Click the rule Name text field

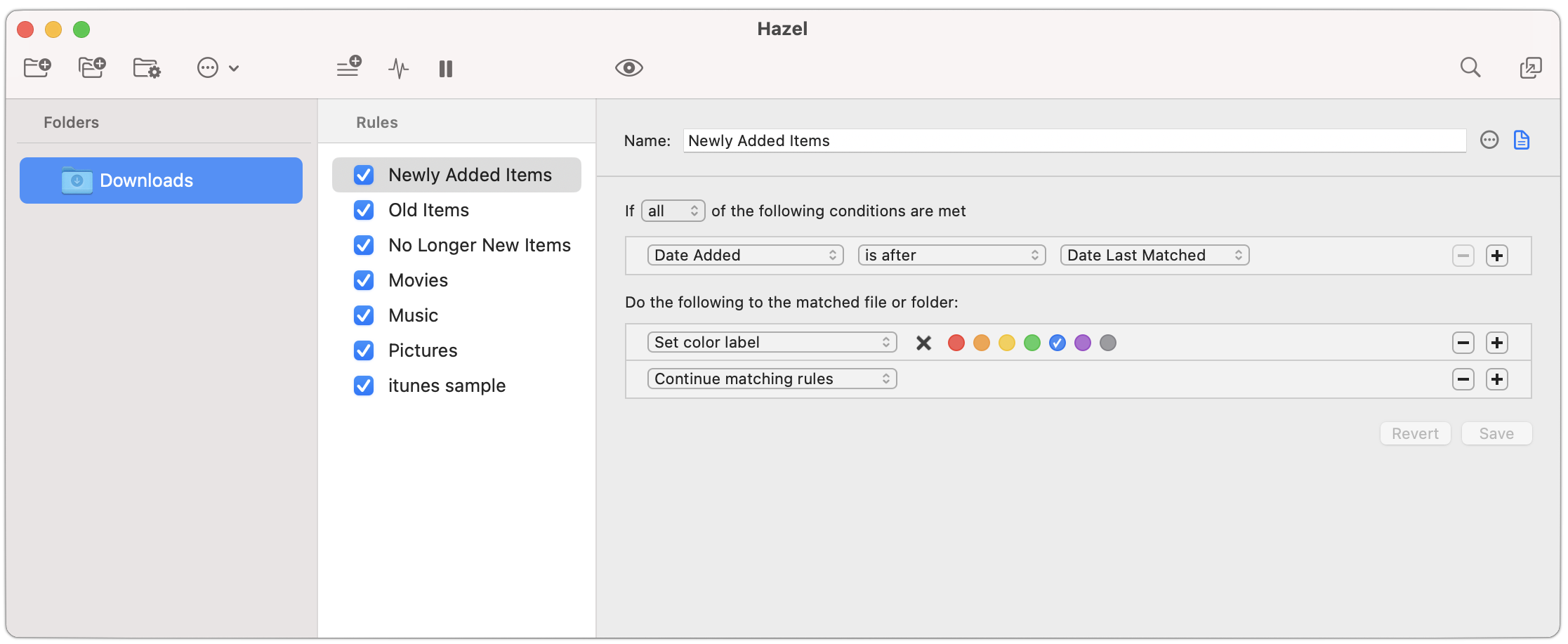(x=1073, y=140)
